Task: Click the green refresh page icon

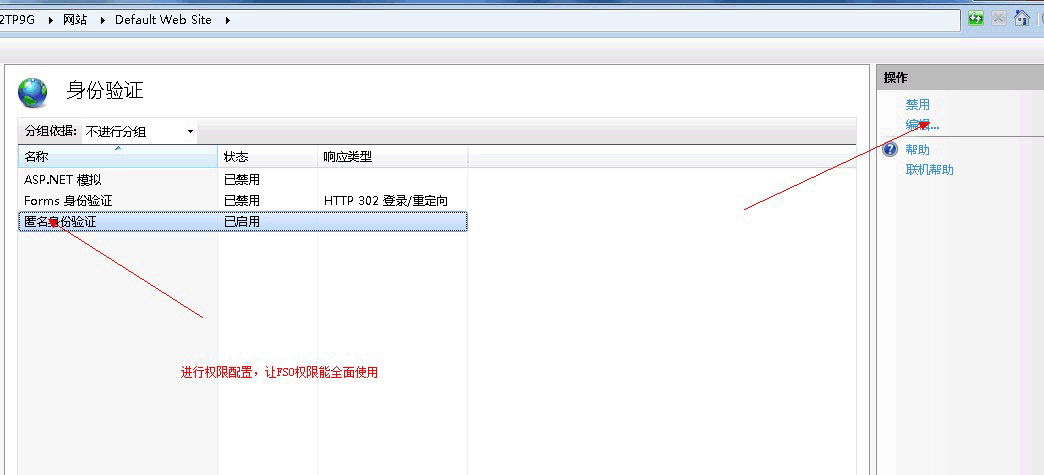Action: tap(976, 19)
